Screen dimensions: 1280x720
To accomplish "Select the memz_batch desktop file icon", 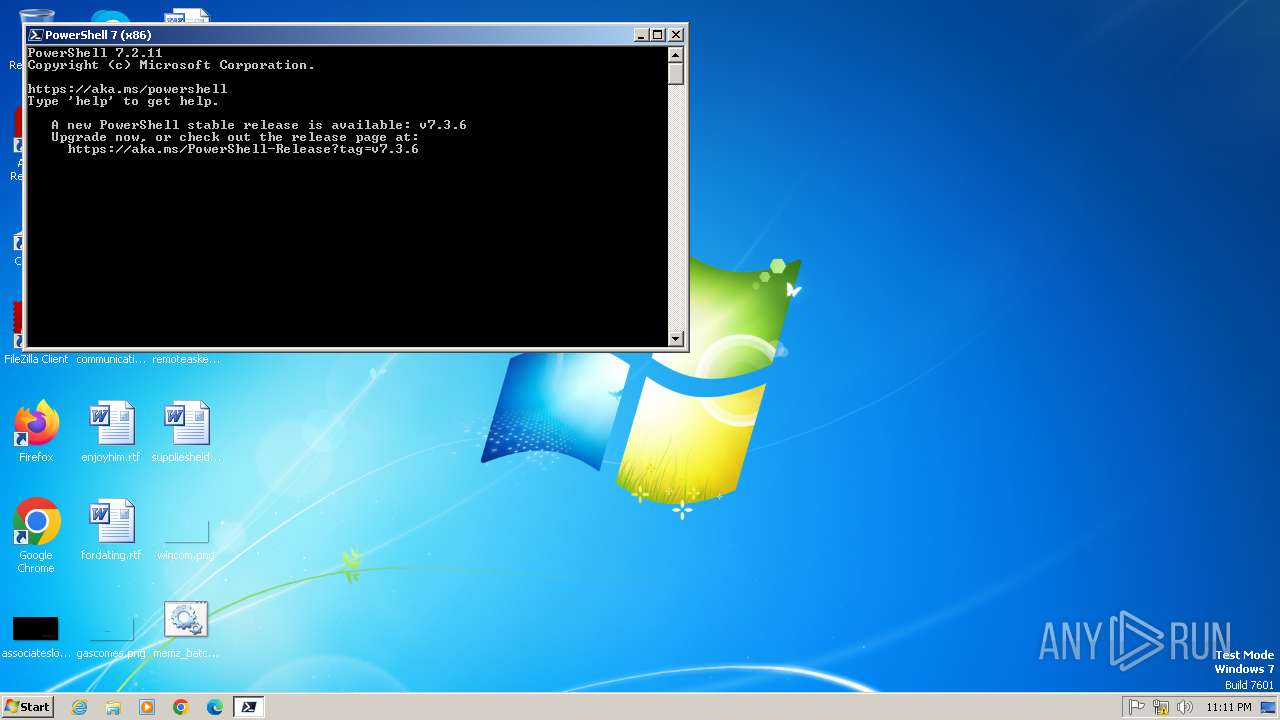I will [186, 628].
